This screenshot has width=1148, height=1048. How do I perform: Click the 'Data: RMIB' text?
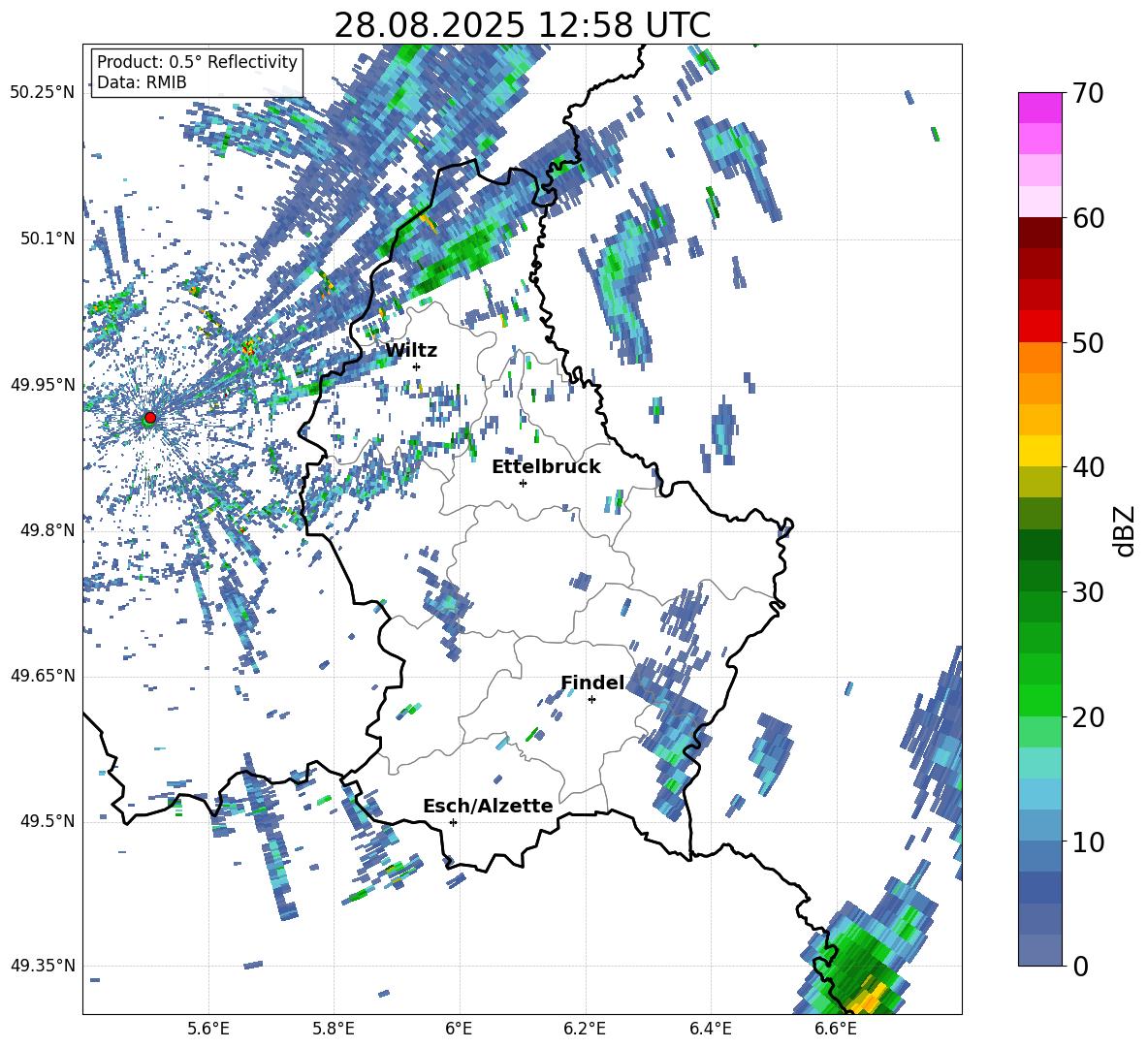coord(142,82)
